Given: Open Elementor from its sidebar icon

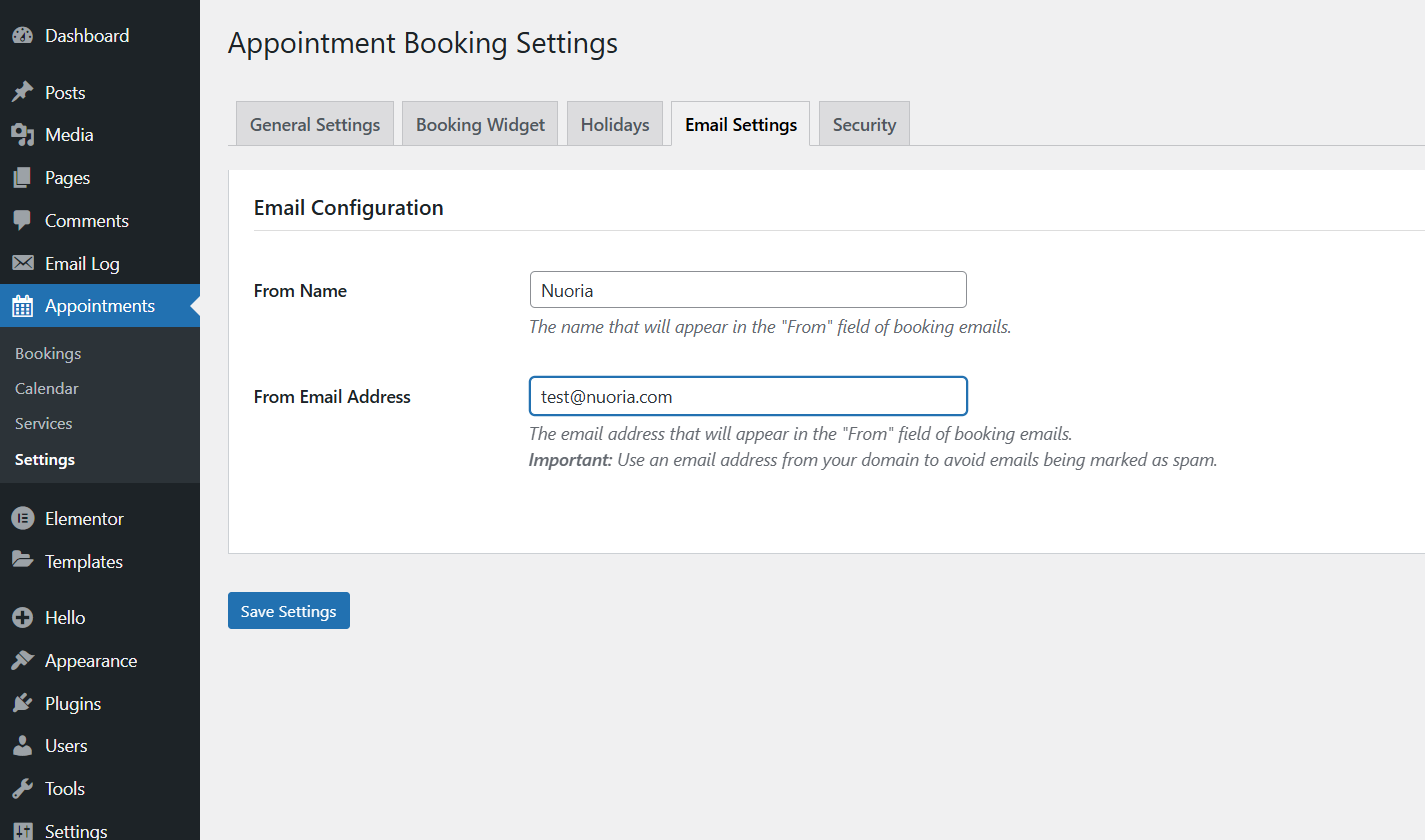Looking at the screenshot, I should click(22, 518).
